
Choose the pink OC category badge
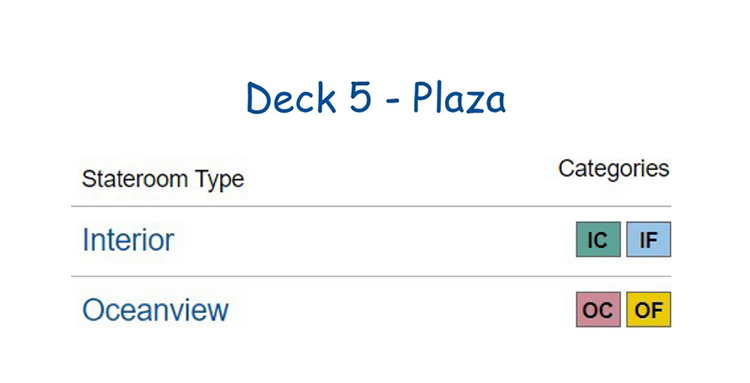[x=598, y=310]
